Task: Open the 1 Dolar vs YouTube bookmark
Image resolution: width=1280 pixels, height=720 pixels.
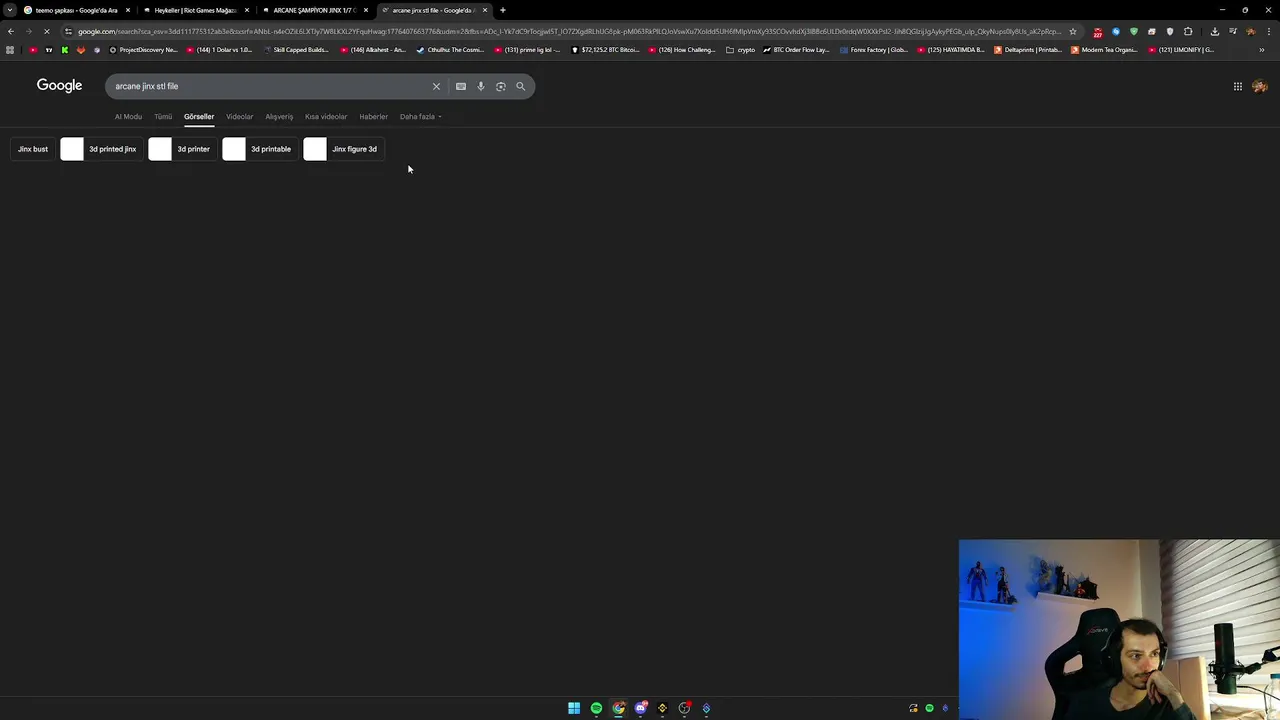Action: click(x=219, y=50)
